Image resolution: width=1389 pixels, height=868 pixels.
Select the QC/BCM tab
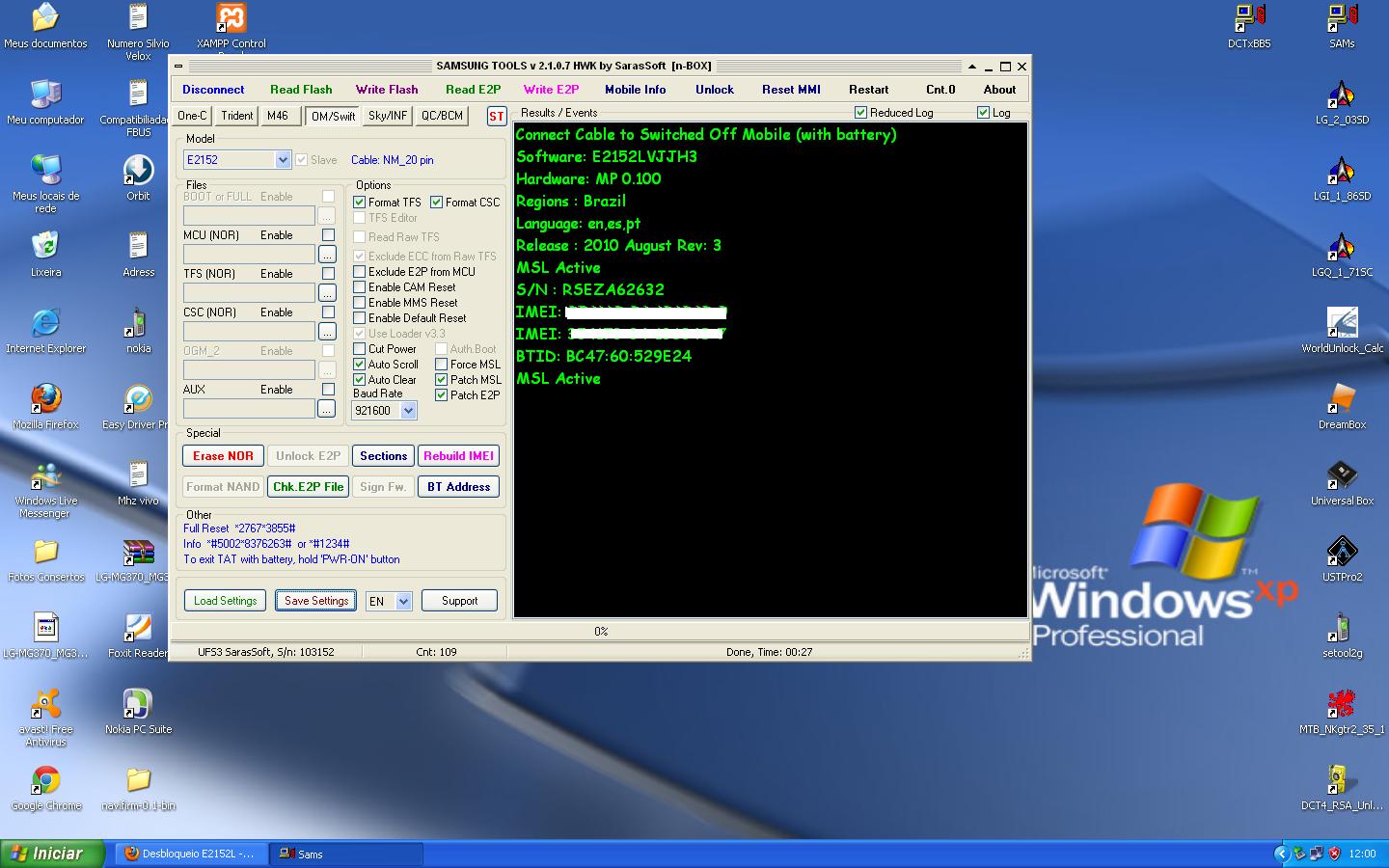click(442, 116)
